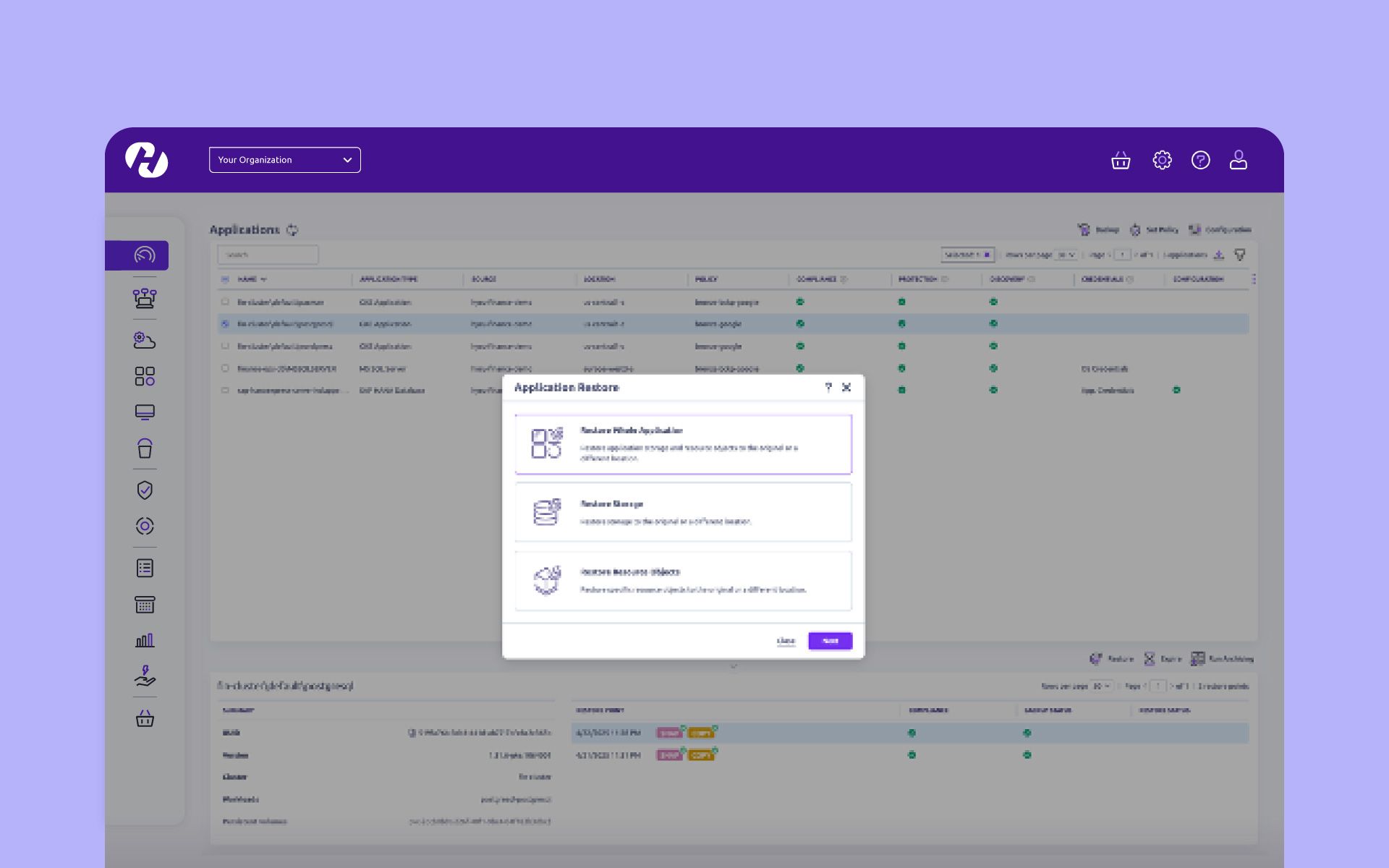This screenshot has height=868, width=1389.
Task: Open settings via the header gear icon
Action: [1162, 160]
